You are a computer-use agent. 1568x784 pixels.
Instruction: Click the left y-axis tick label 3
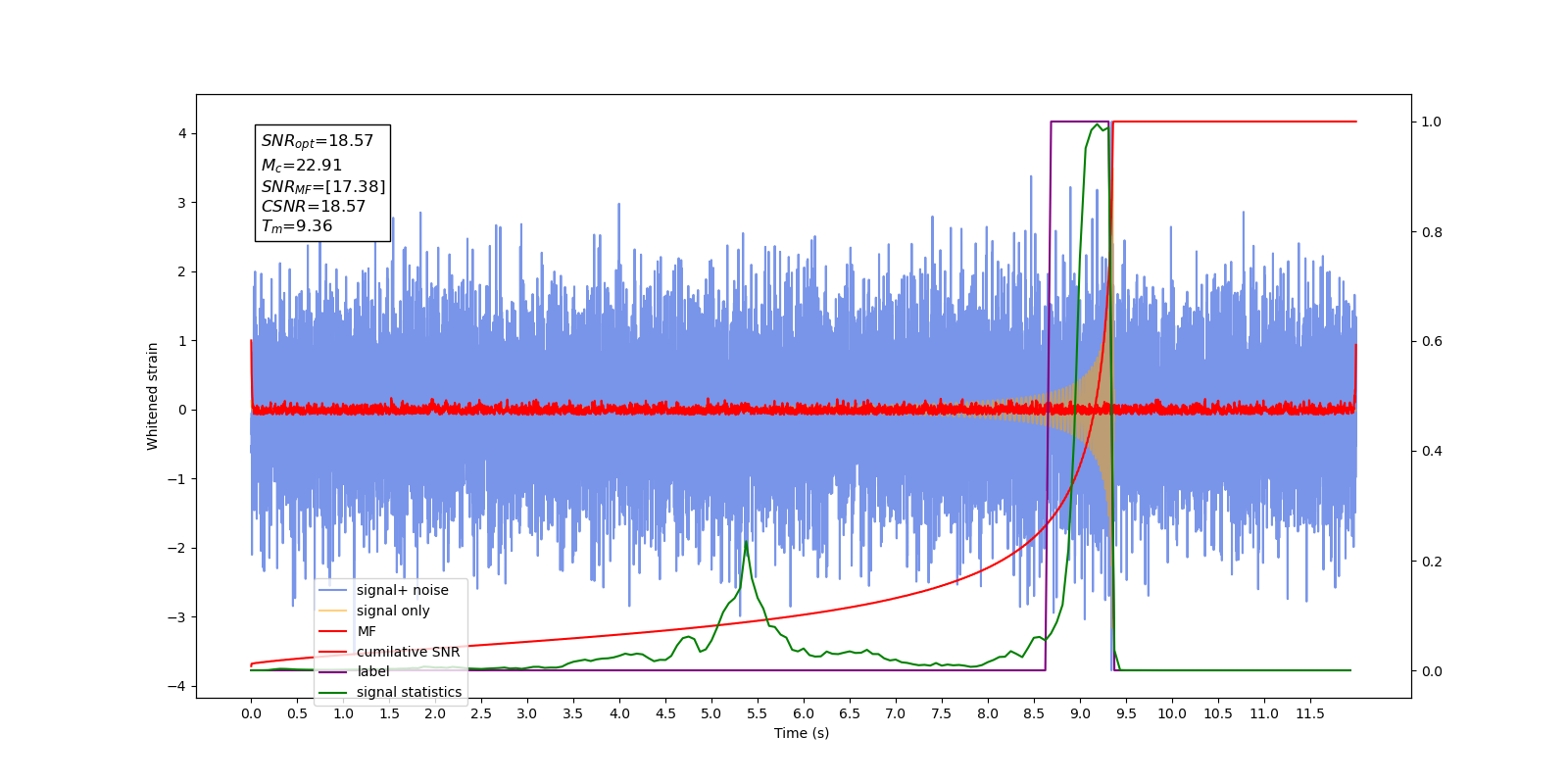click(181, 203)
